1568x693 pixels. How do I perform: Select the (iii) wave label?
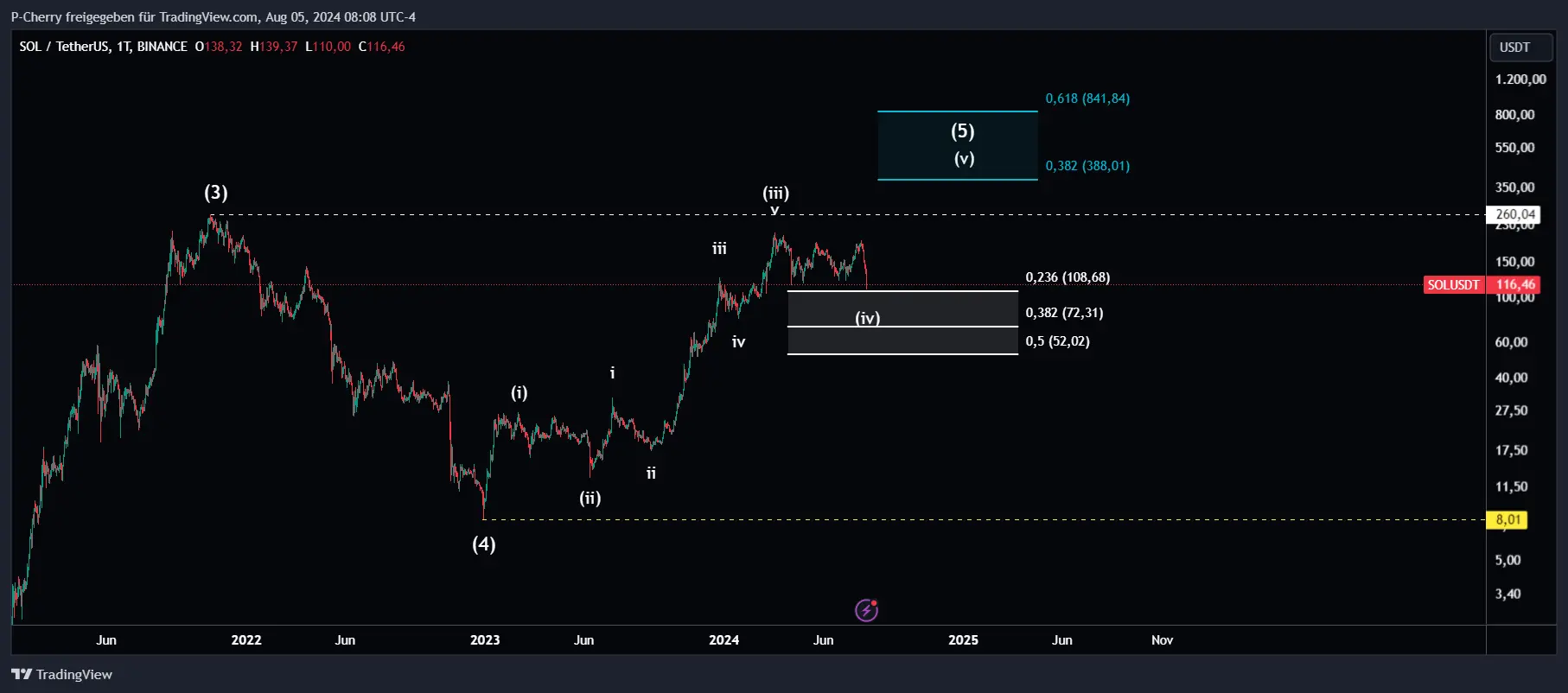(775, 193)
